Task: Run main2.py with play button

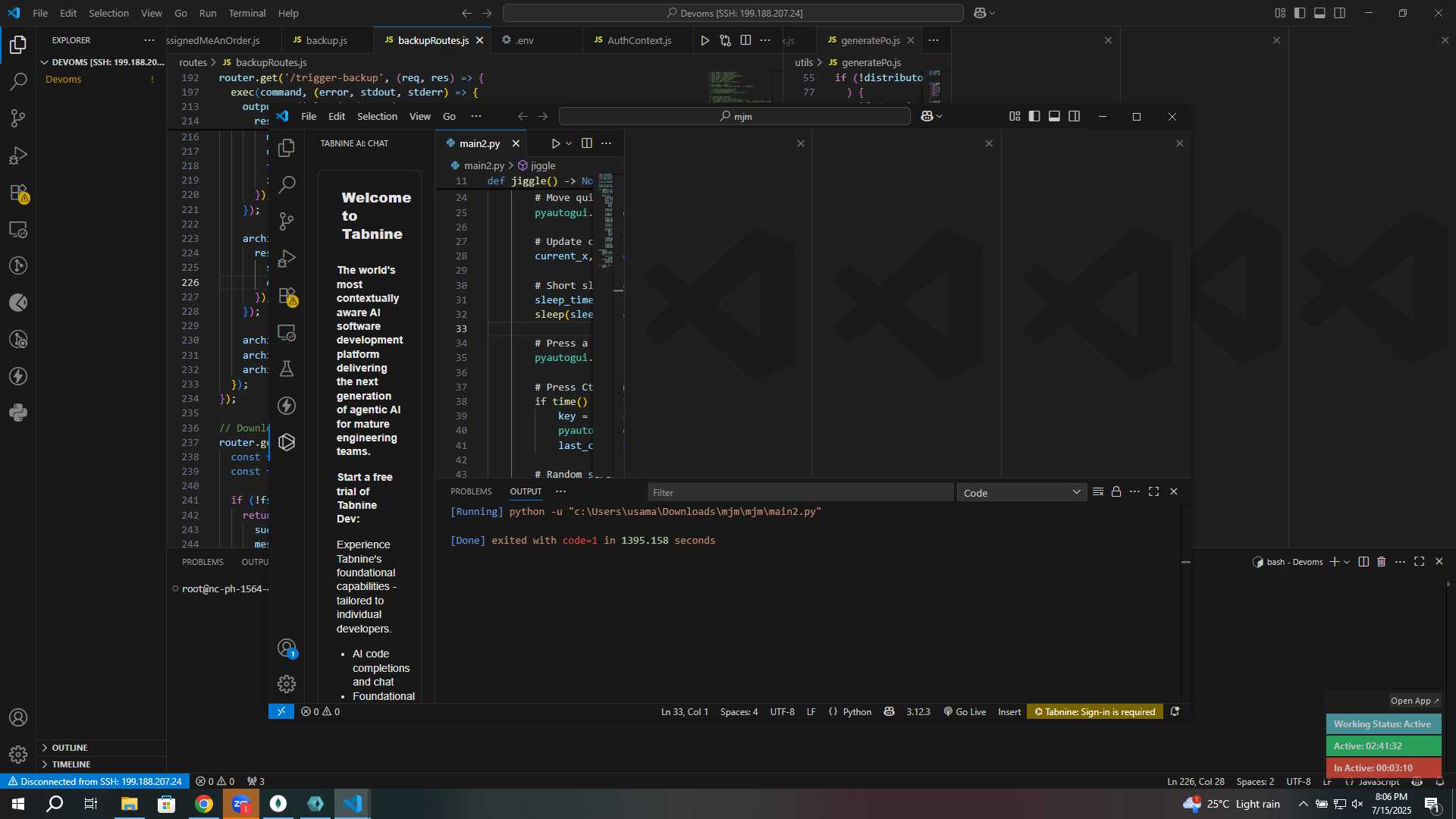Action: pos(555,143)
